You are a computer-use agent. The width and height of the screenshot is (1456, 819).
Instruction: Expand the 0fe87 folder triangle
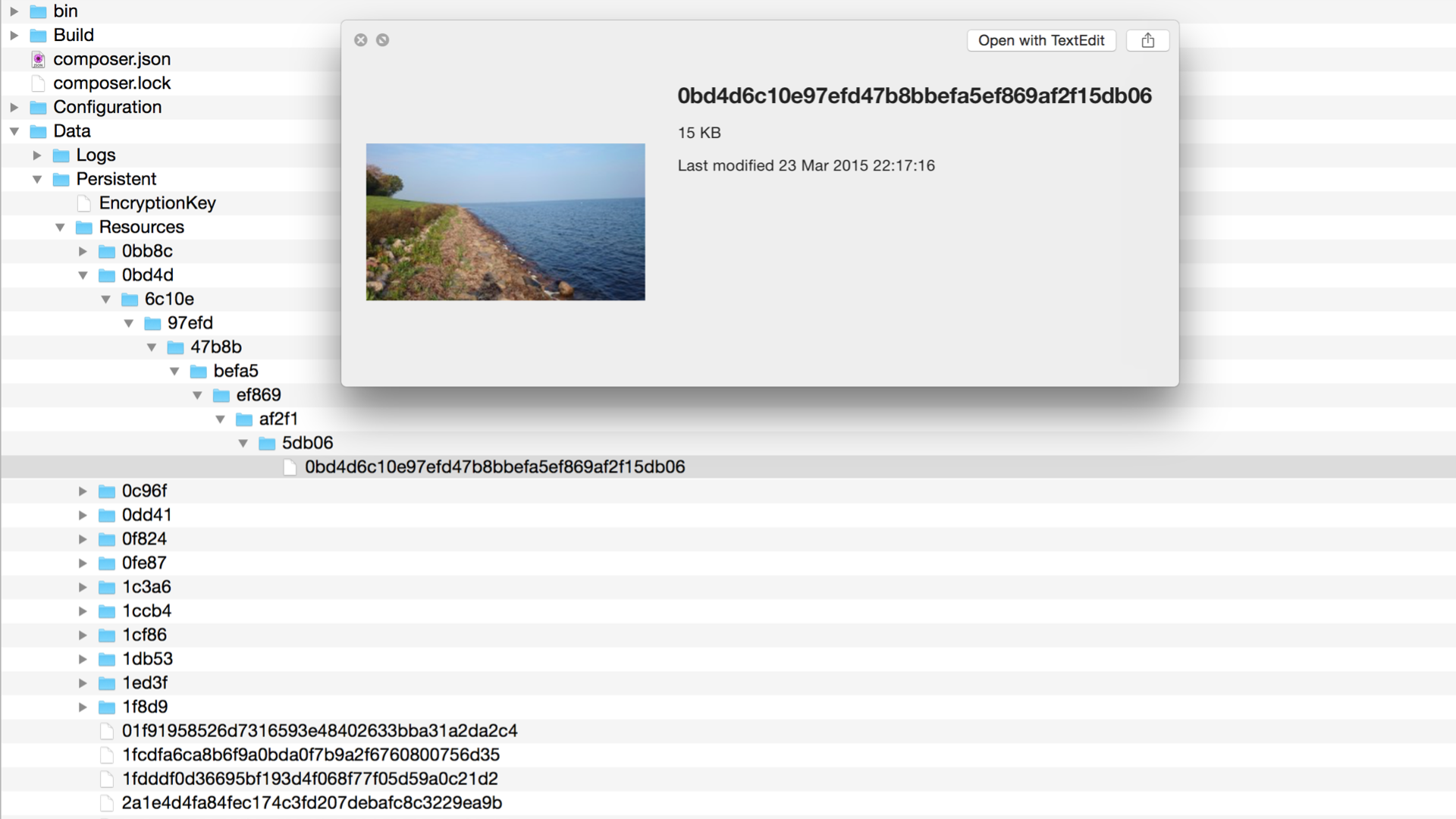pos(83,563)
